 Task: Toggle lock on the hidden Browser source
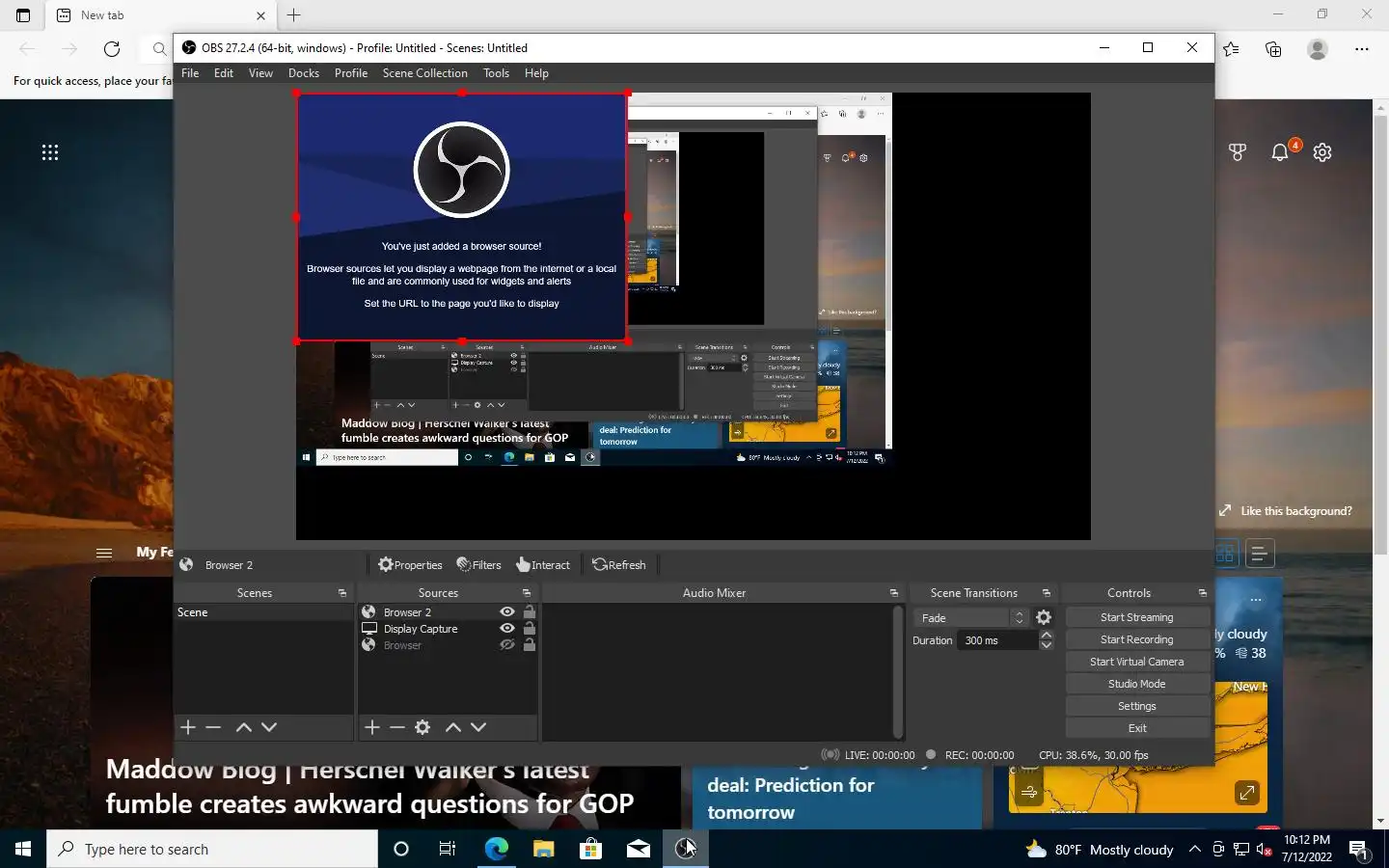point(529,645)
